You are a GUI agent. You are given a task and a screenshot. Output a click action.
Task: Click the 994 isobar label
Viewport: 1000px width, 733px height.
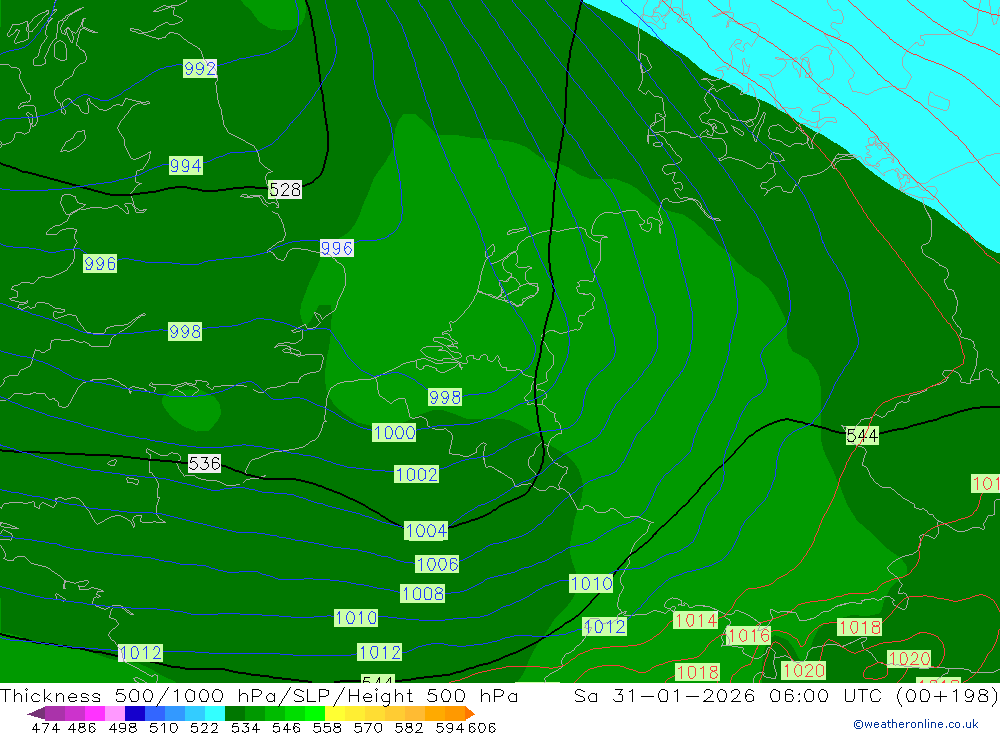click(x=186, y=166)
